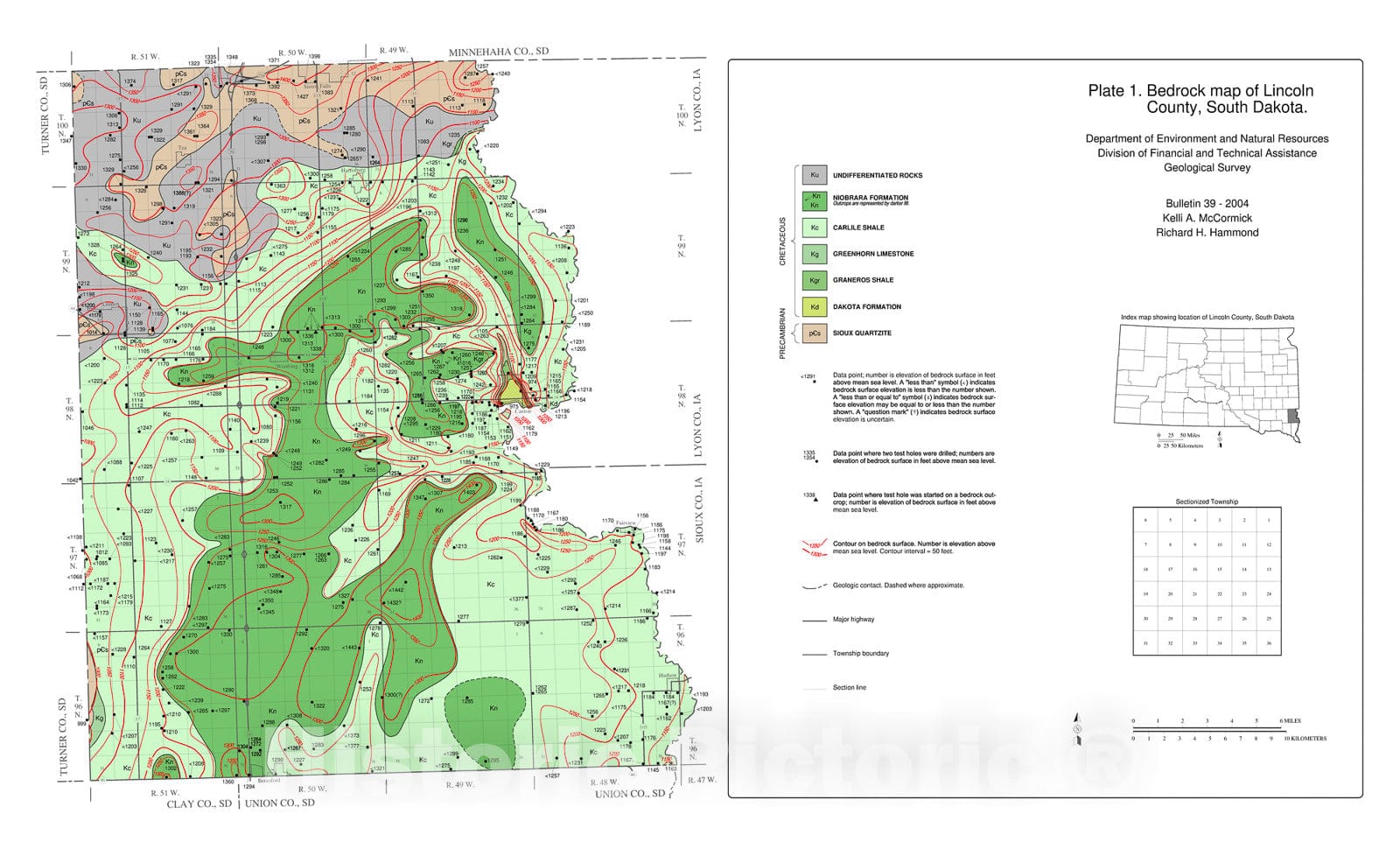Viewport: 1400px width, 856px height.
Task: Click the yellow Kd Dakota Formation swatch
Action: [x=815, y=307]
